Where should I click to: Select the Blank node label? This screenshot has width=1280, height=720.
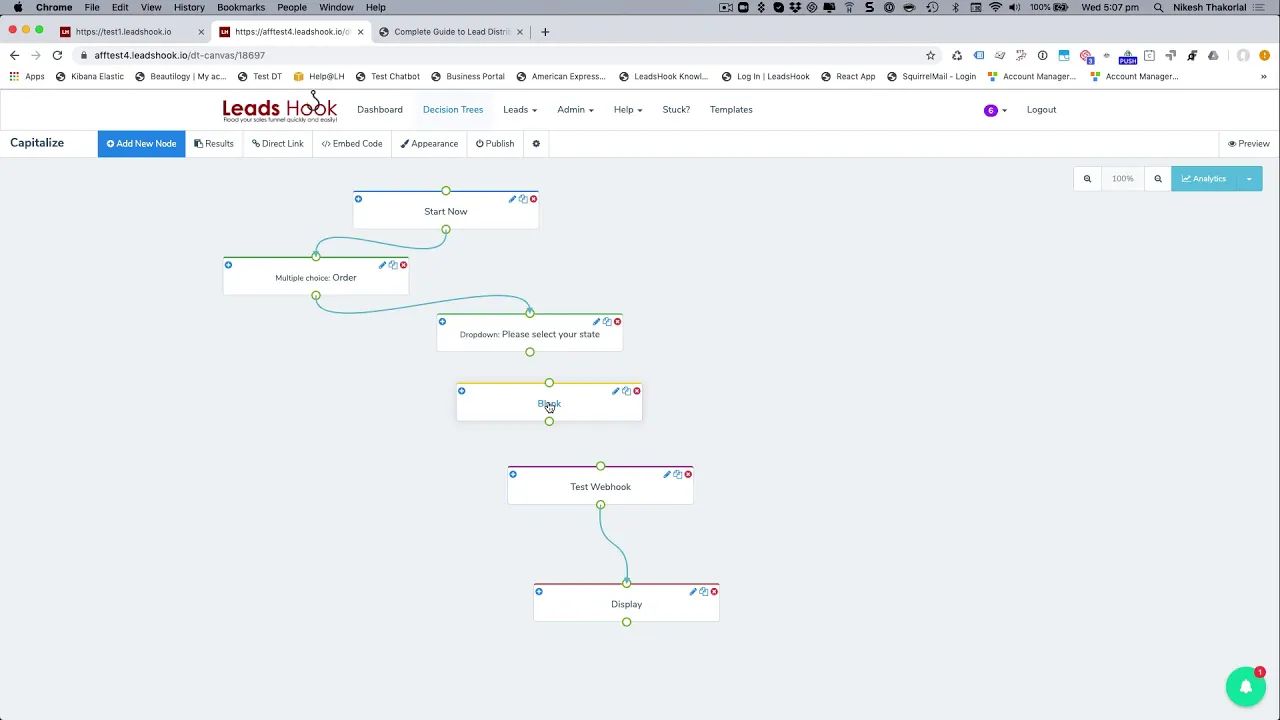[549, 404]
